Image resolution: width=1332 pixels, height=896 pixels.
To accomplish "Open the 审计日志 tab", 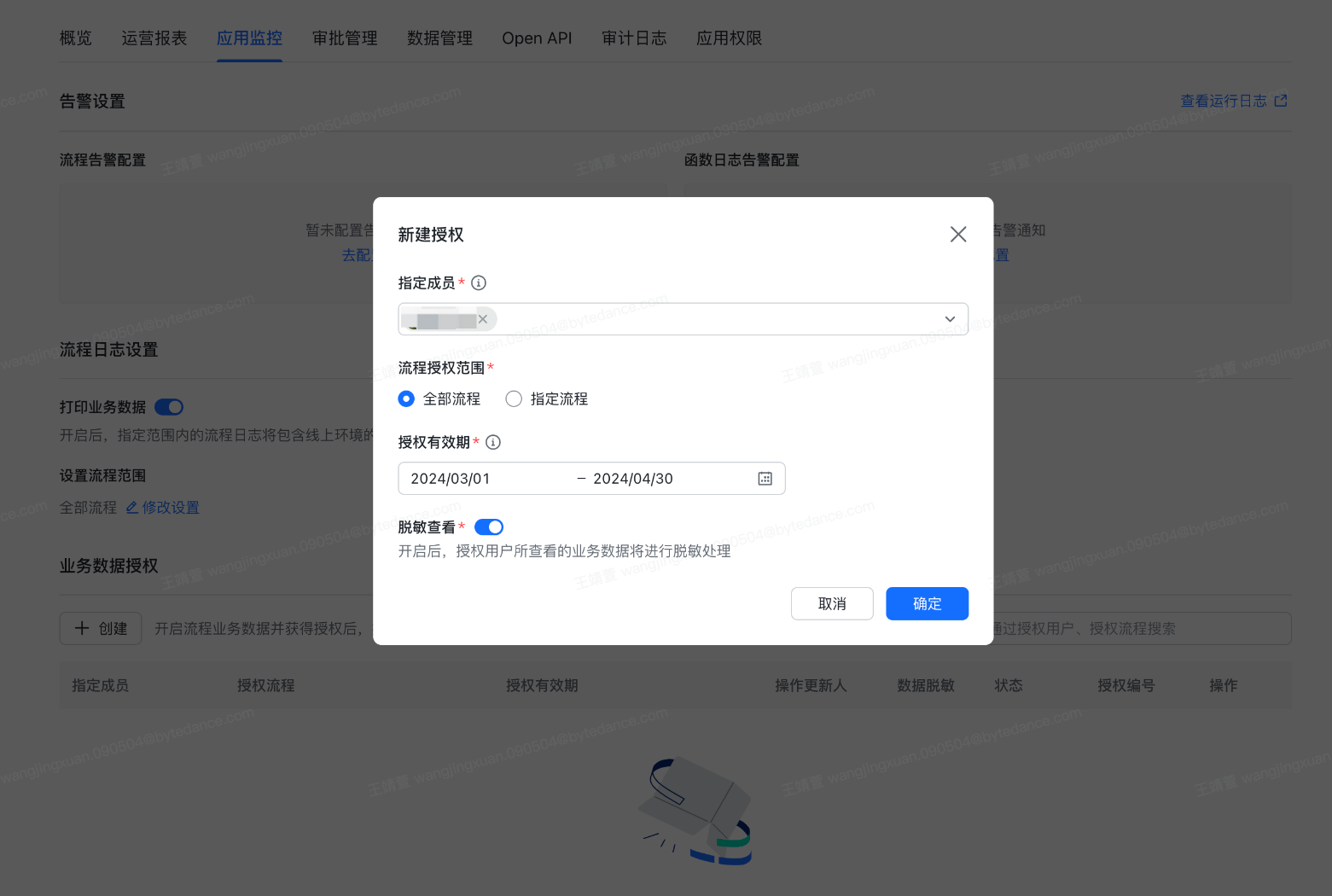I will point(634,38).
